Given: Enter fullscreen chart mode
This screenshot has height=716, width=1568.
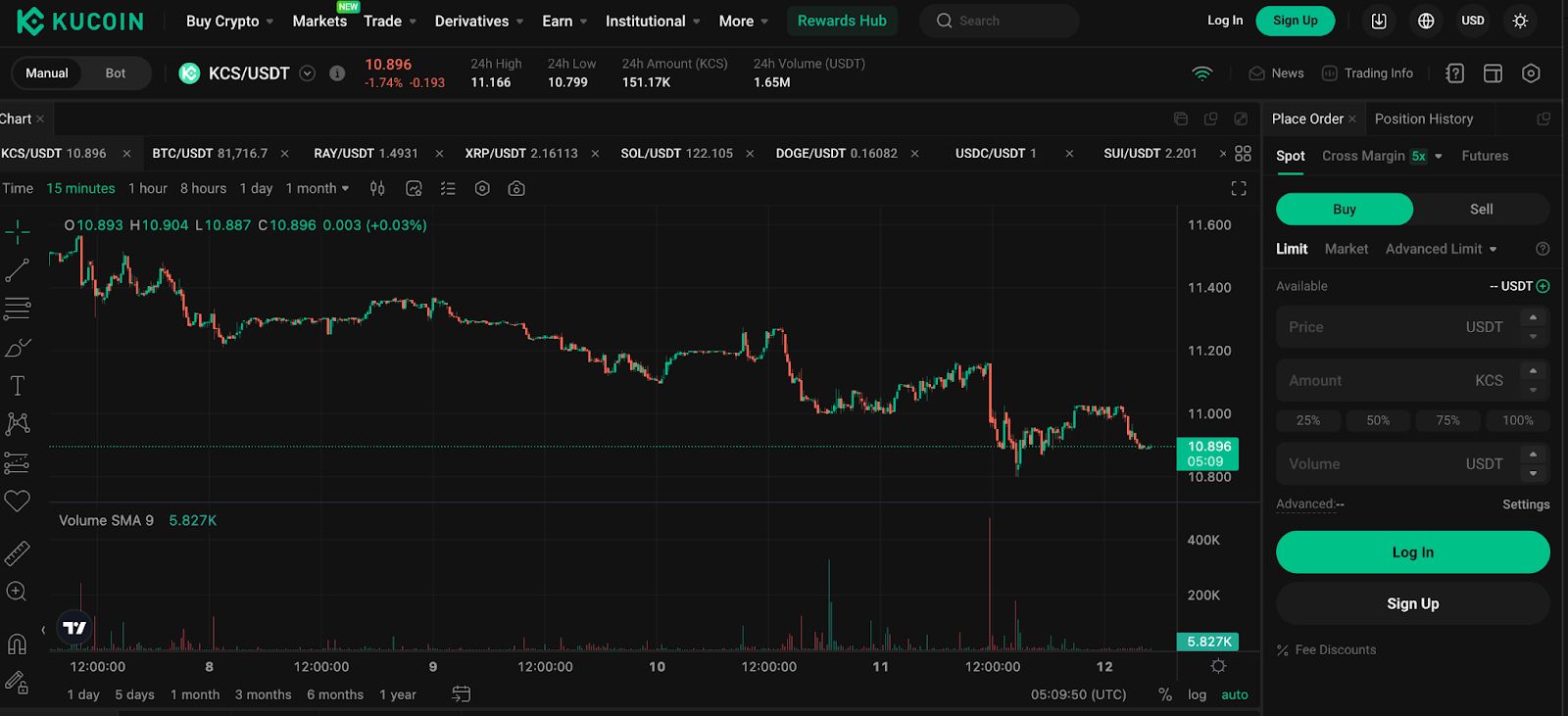Looking at the screenshot, I should 1239,188.
